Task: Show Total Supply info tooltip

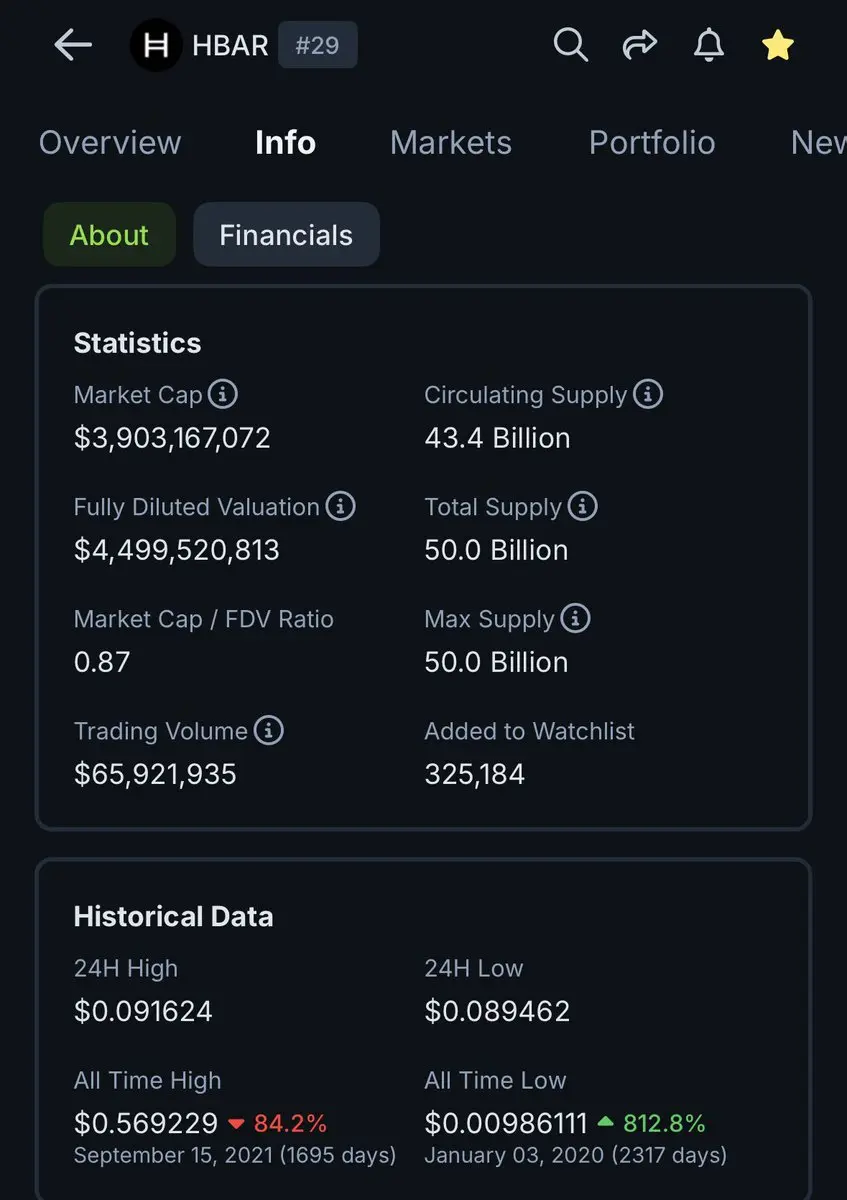Action: pos(583,506)
